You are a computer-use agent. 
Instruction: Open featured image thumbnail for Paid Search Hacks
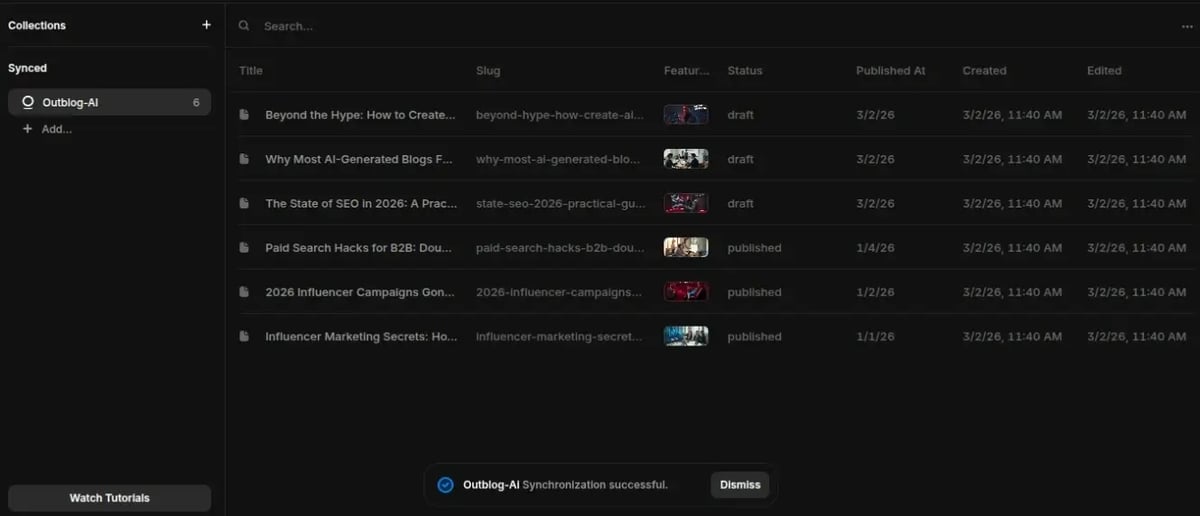click(x=686, y=247)
